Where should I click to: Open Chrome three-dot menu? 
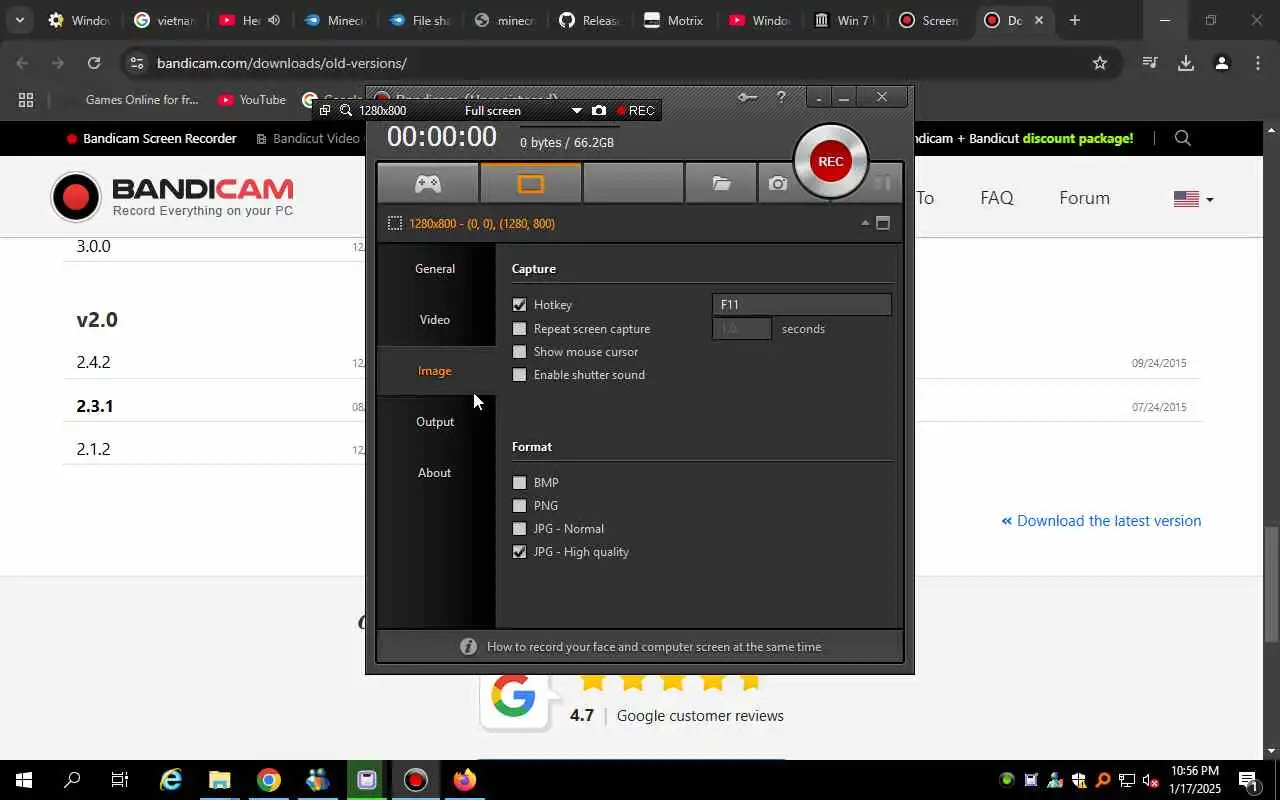1258,63
